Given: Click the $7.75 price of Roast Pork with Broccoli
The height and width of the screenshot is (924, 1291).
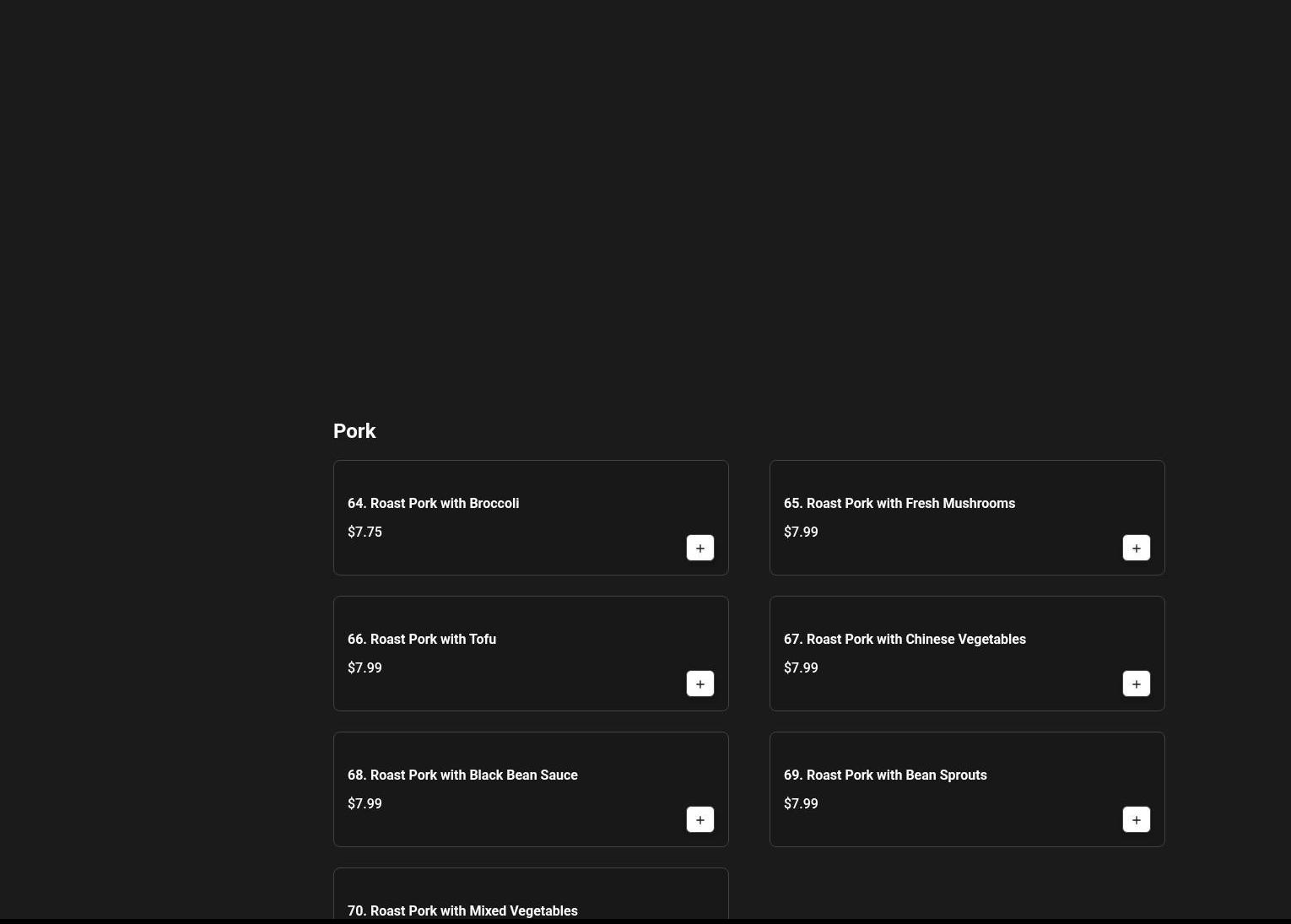Looking at the screenshot, I should click(x=365, y=532).
